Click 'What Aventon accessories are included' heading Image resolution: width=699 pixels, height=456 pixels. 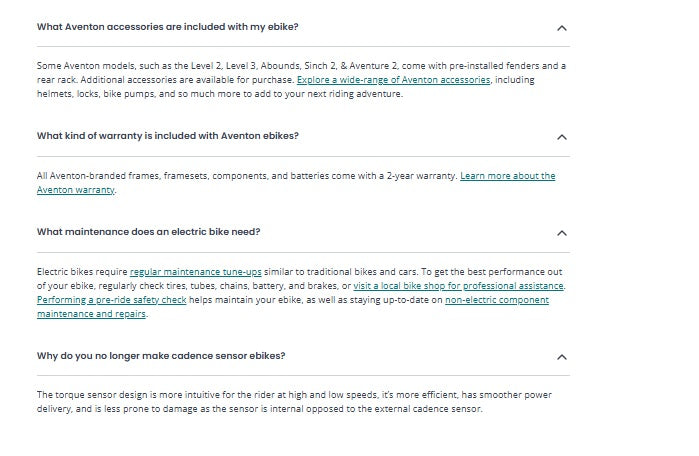tap(167, 27)
